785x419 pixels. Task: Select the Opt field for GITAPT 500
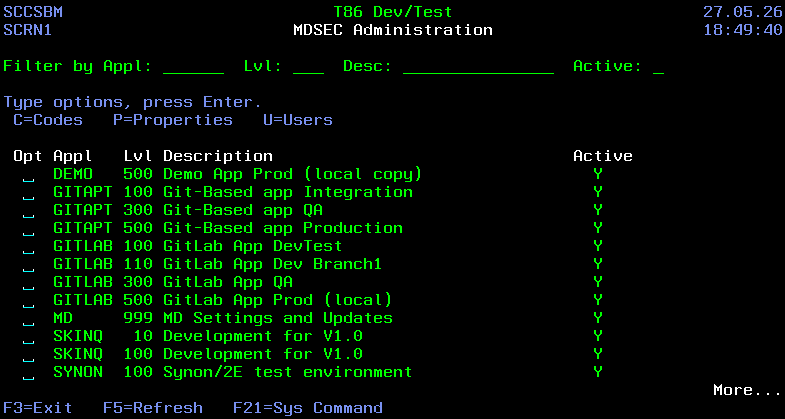[29, 229]
